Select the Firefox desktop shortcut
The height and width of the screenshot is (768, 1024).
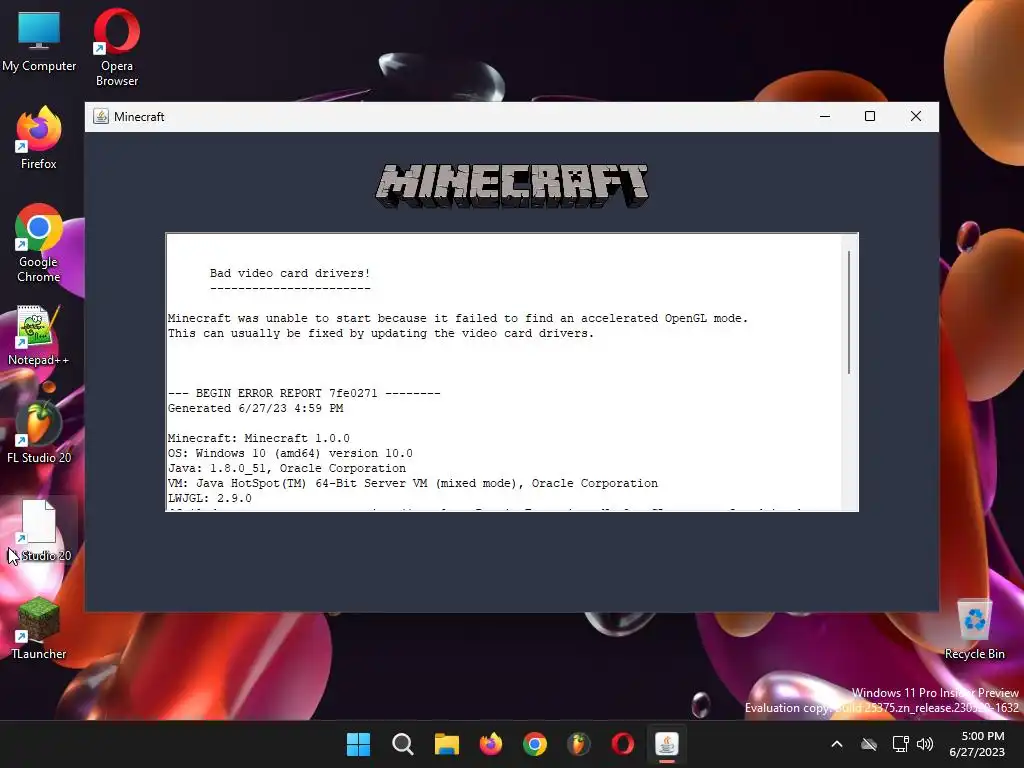pos(39,138)
